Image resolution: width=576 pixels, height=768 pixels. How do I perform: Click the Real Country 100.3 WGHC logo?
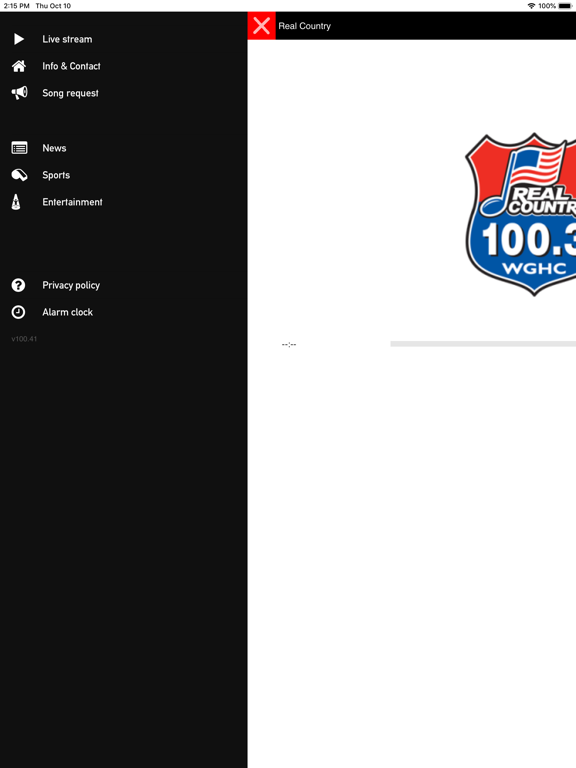pyautogui.click(x=521, y=214)
